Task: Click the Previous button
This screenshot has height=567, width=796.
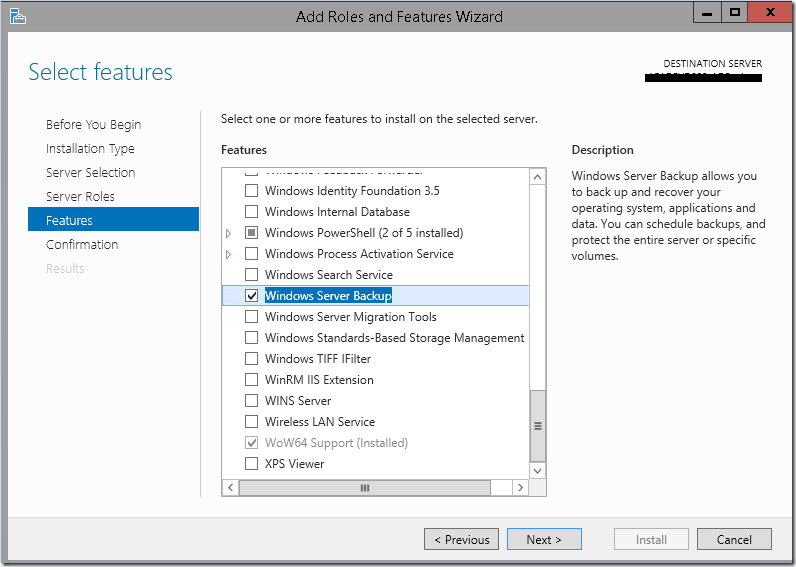Action: (x=461, y=539)
